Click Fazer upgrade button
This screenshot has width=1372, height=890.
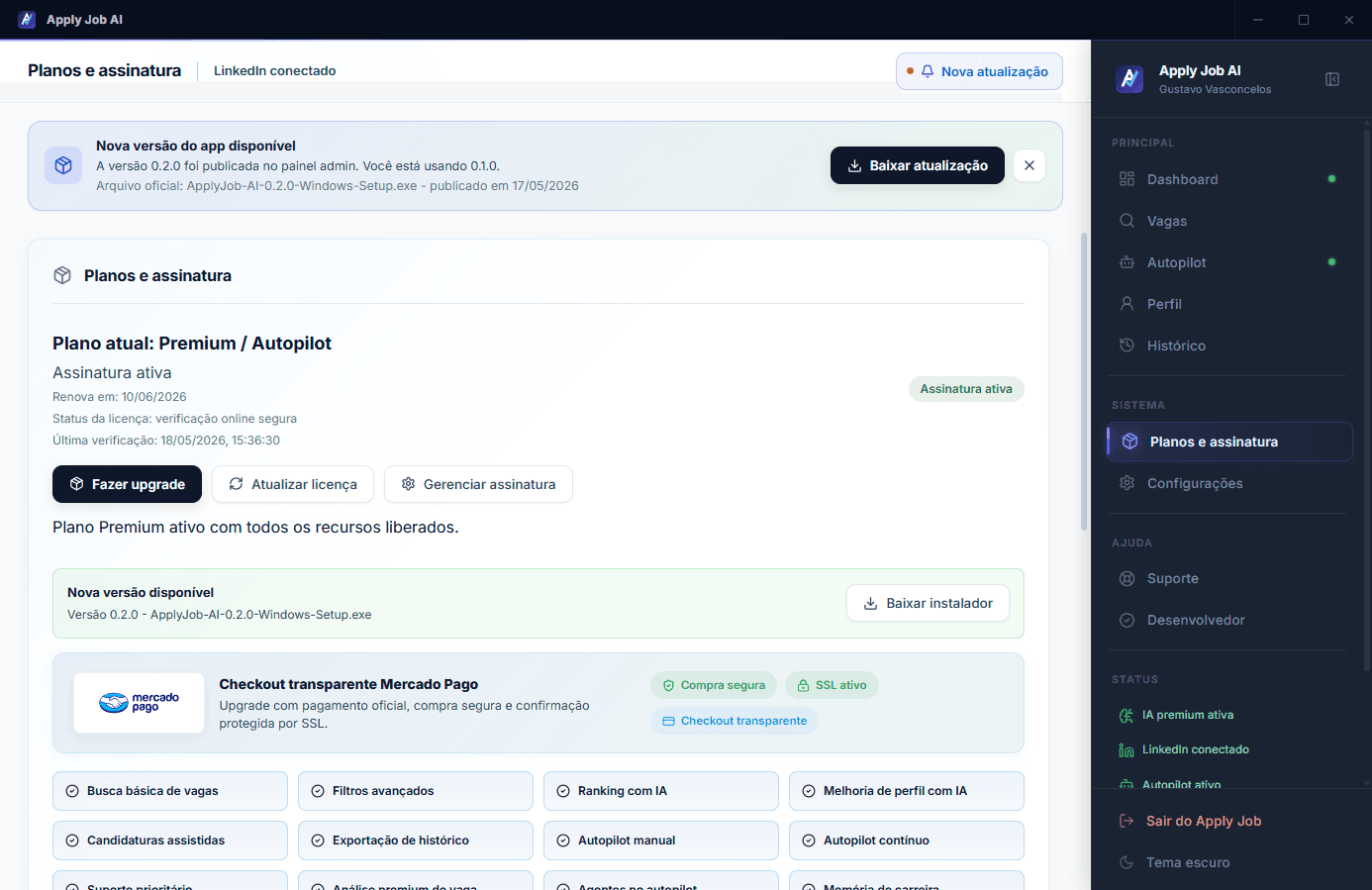[x=127, y=484]
